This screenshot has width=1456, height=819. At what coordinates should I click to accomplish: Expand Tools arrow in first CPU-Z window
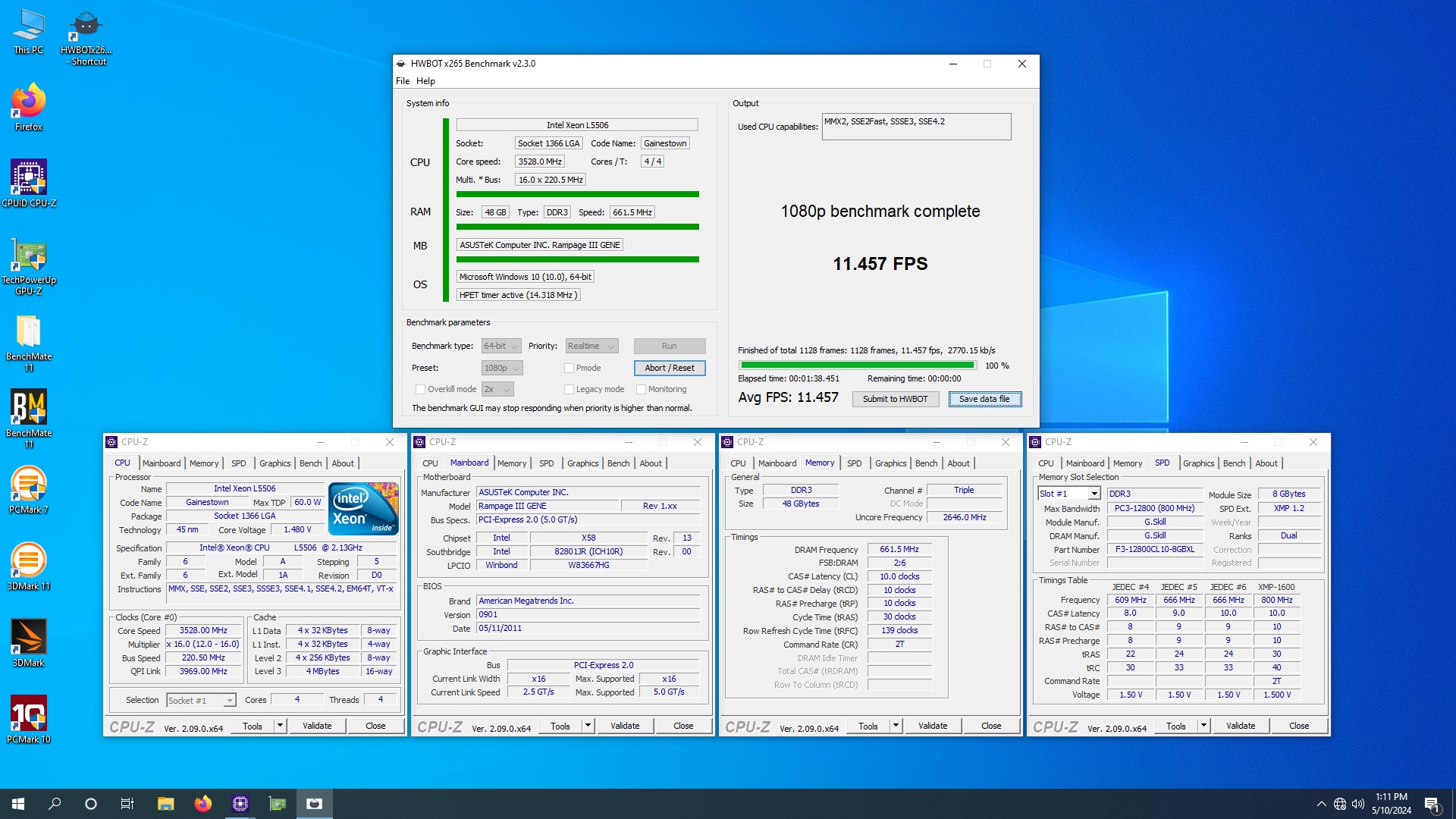(280, 726)
